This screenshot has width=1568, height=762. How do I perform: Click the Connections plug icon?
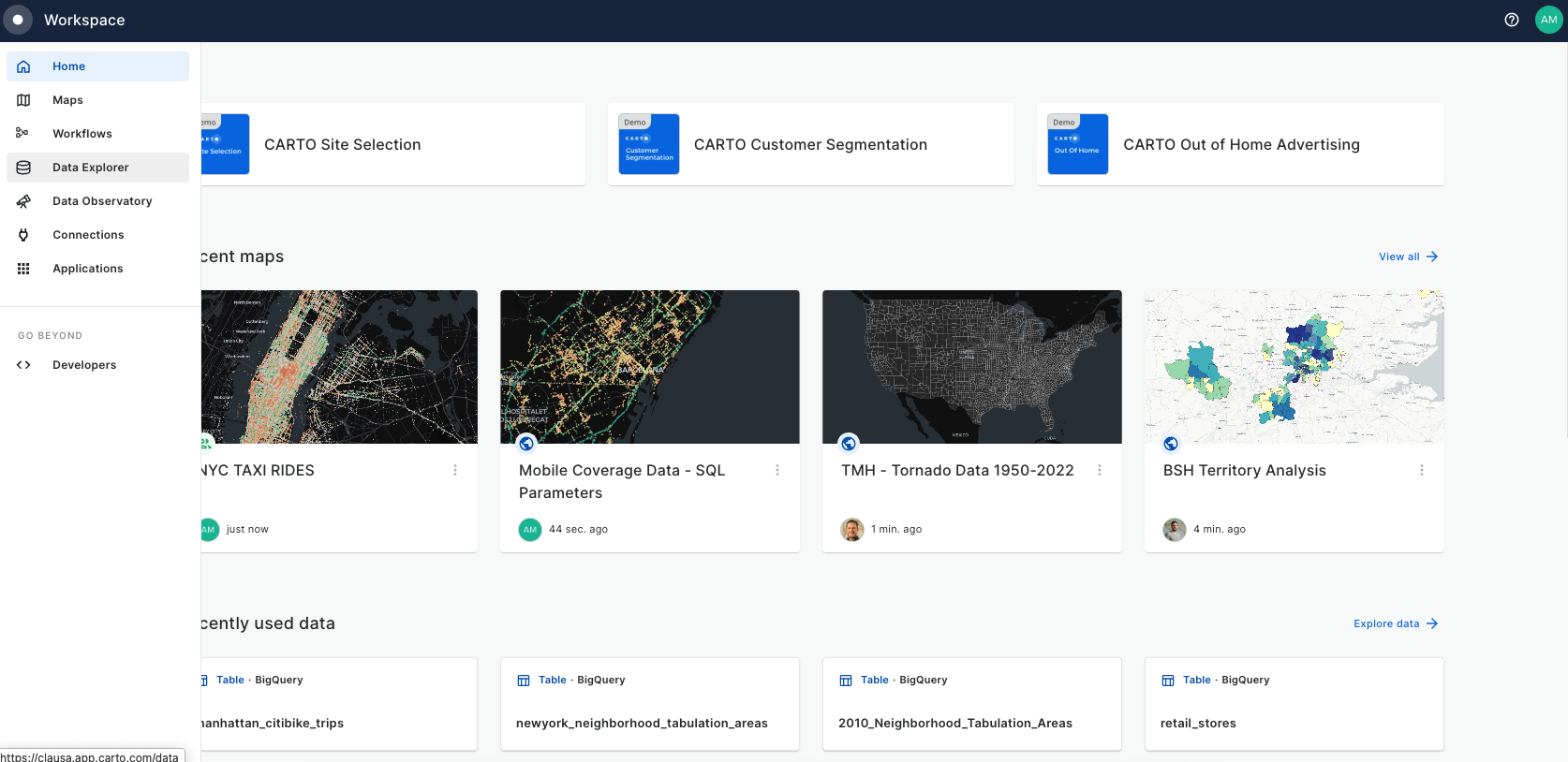click(x=23, y=235)
